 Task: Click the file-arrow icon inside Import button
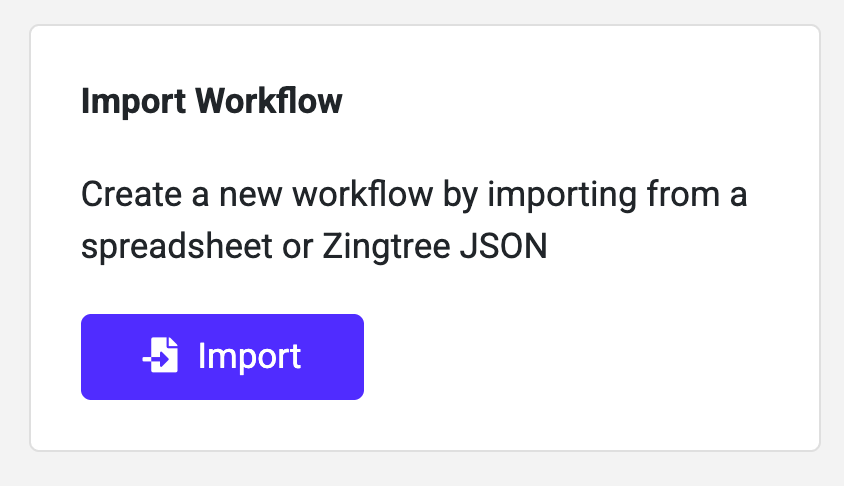coord(161,356)
